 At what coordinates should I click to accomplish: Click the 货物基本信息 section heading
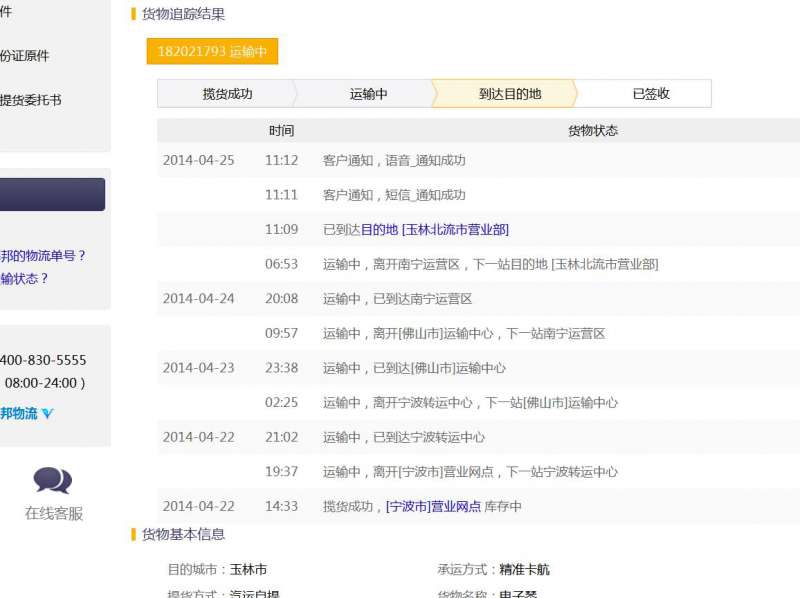pos(183,535)
